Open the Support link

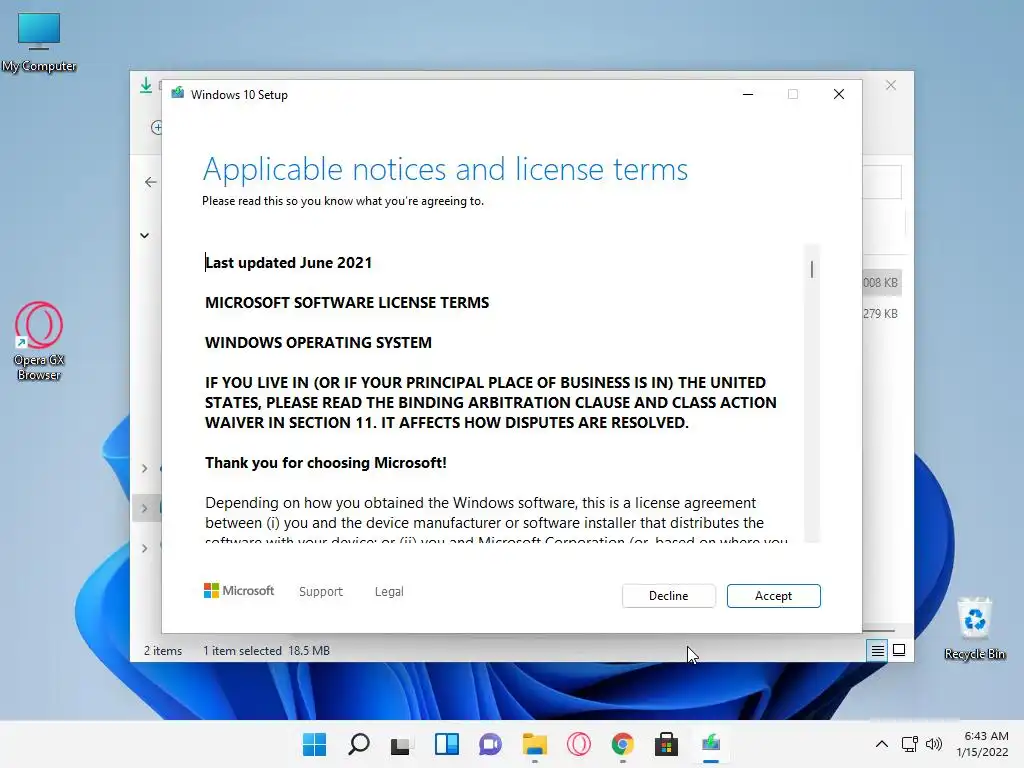coord(321,591)
